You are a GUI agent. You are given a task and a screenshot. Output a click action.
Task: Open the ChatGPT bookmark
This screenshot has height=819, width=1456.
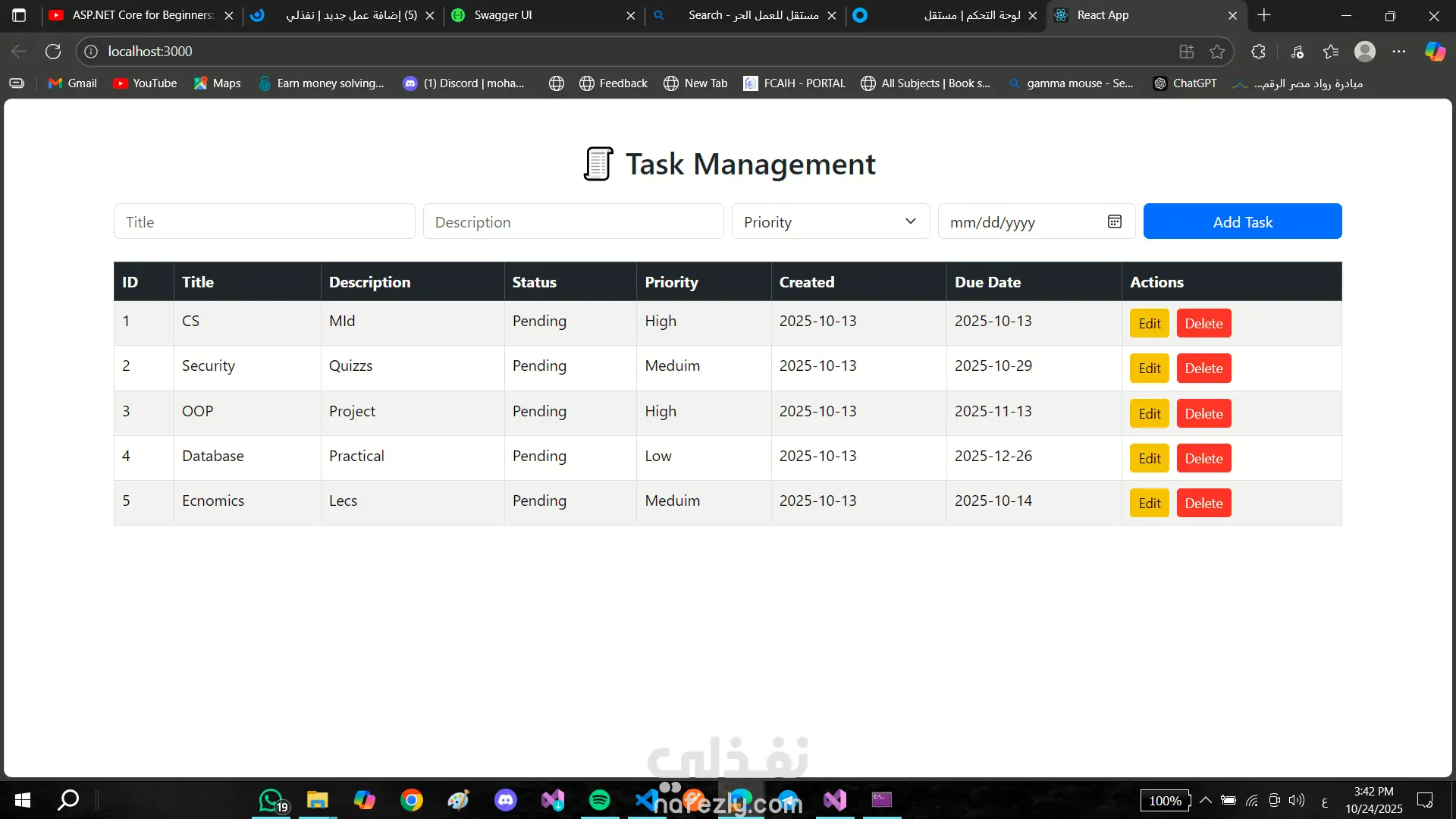(x=1185, y=83)
